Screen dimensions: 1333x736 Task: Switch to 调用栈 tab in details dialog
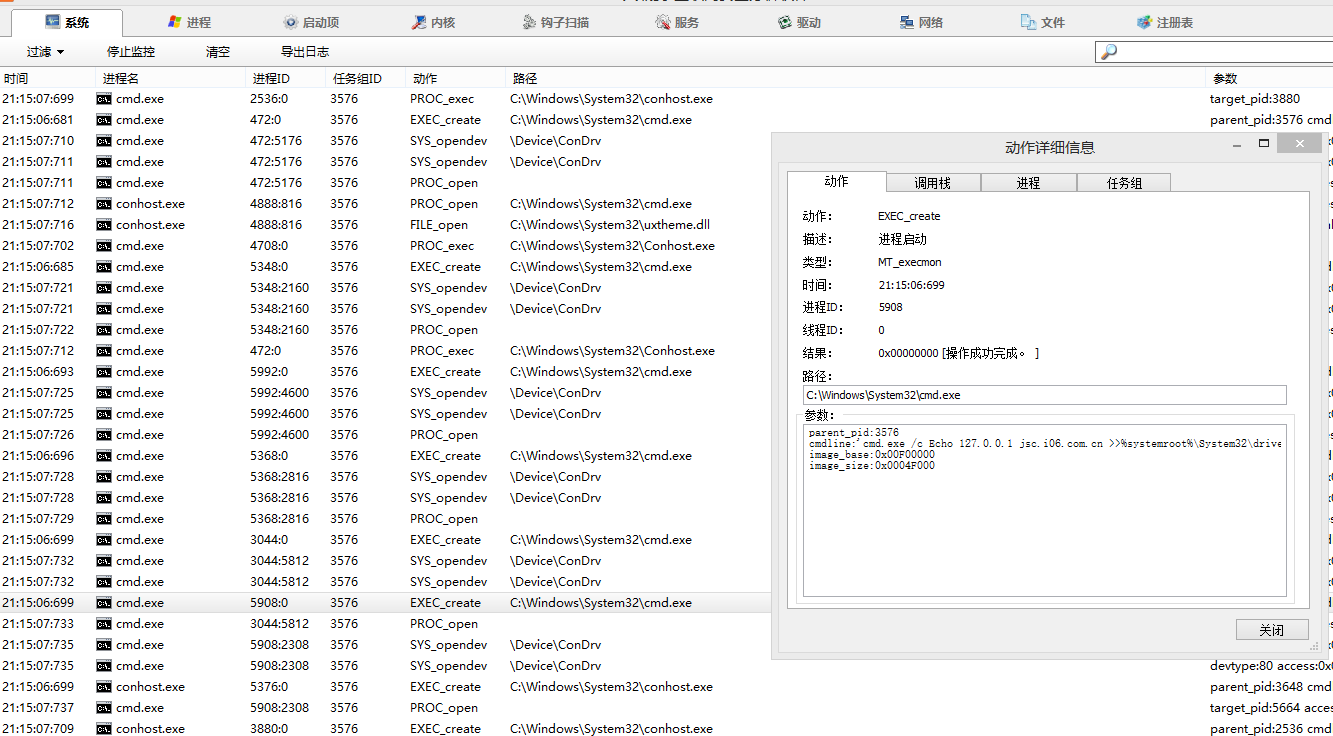click(x=932, y=183)
